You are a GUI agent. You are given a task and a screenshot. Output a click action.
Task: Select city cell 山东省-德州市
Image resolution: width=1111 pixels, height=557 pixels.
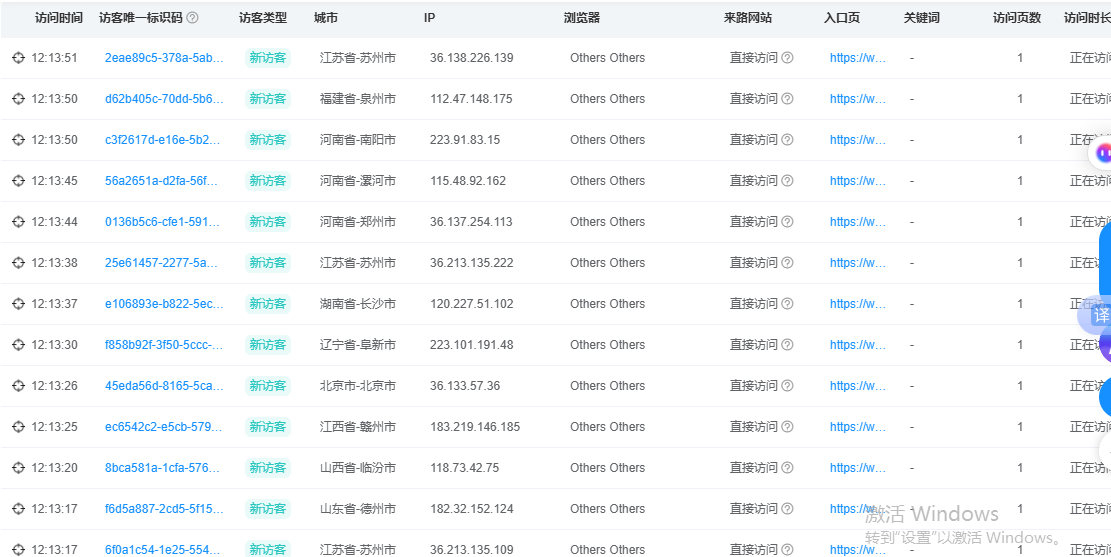(x=358, y=509)
